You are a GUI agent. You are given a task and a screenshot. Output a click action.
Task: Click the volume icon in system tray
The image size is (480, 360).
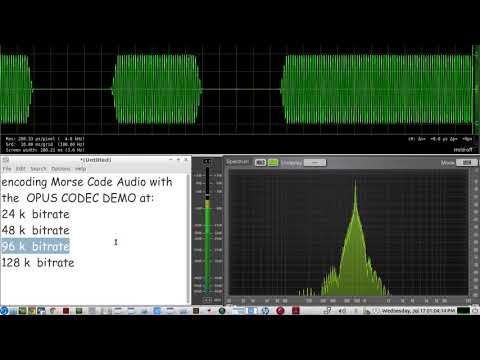[342, 311]
